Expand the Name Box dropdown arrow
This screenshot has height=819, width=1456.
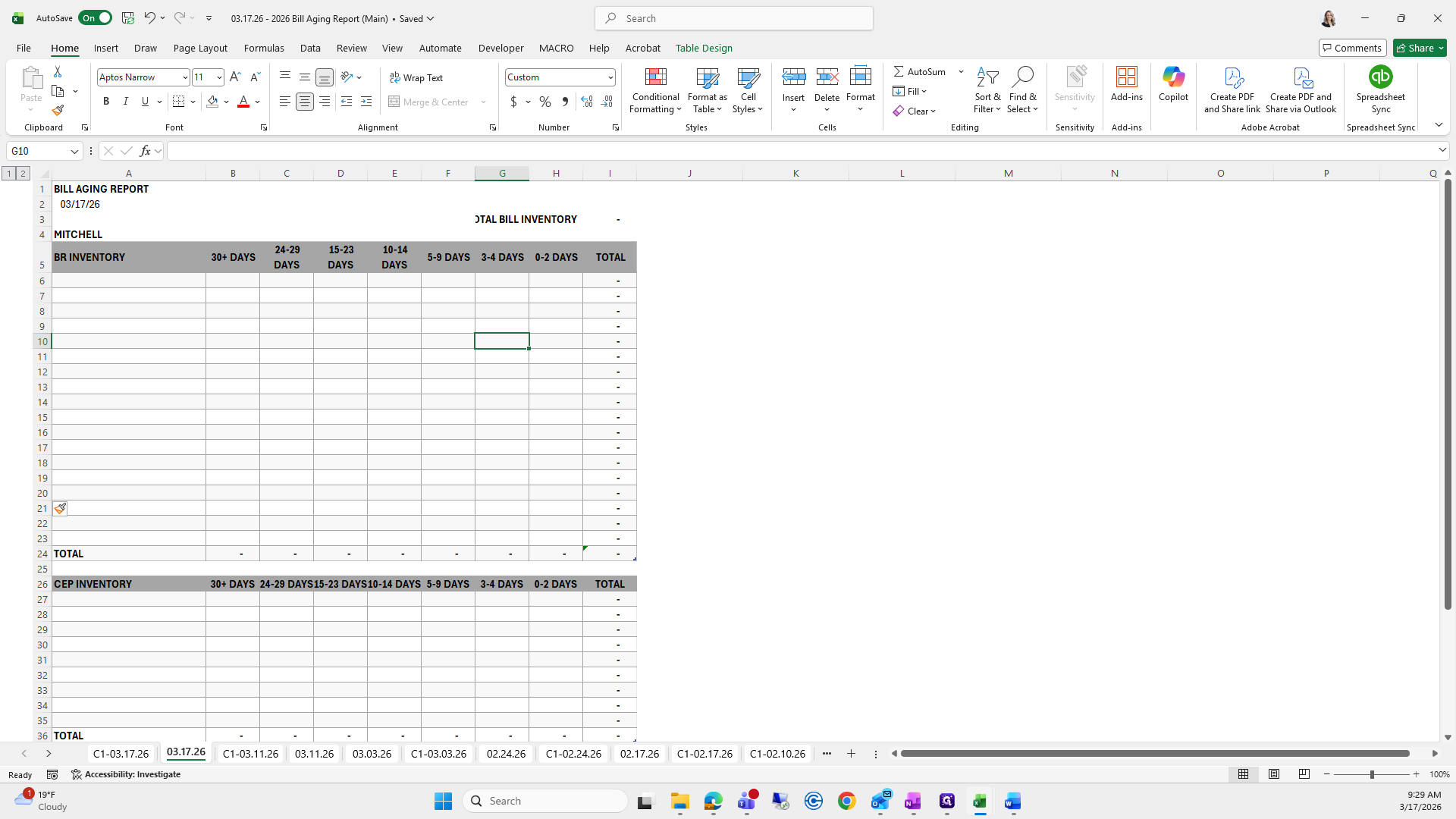tap(74, 152)
